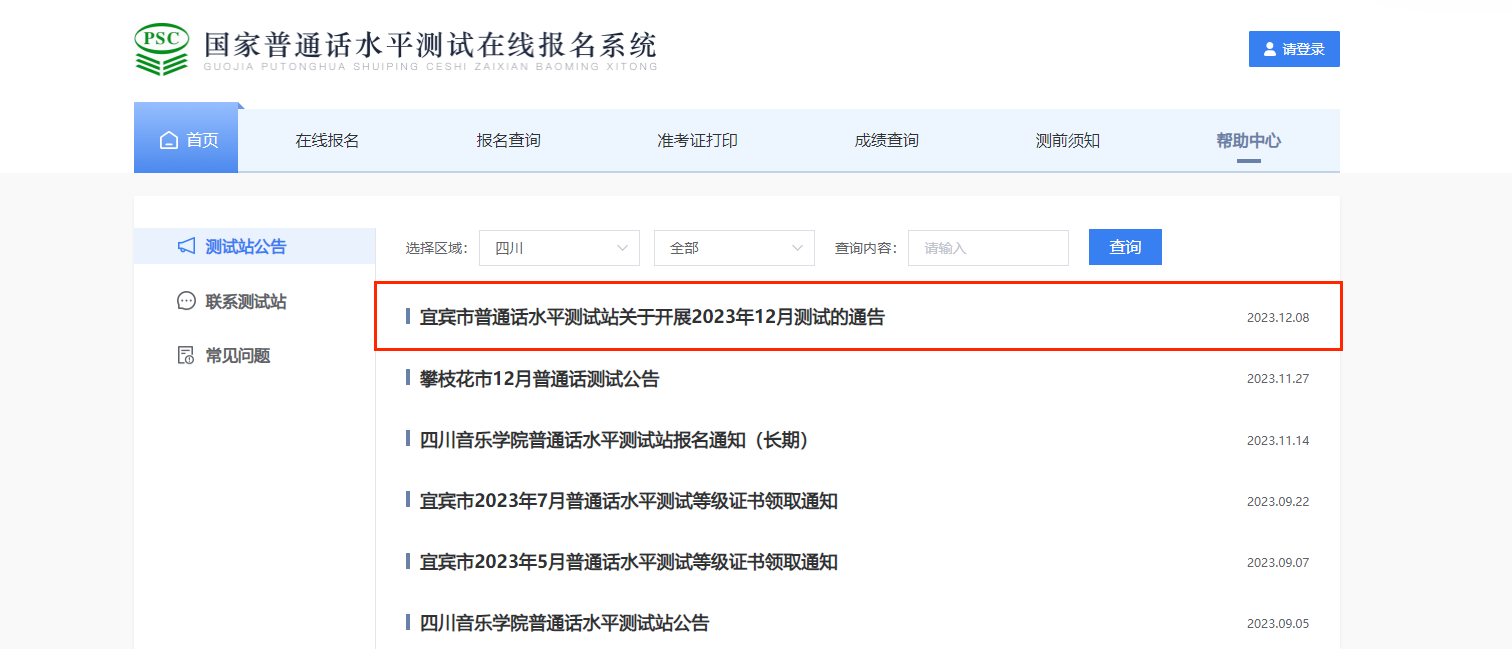1512x649 pixels.
Task: Open 成绩查询 navigation item
Action: click(886, 141)
